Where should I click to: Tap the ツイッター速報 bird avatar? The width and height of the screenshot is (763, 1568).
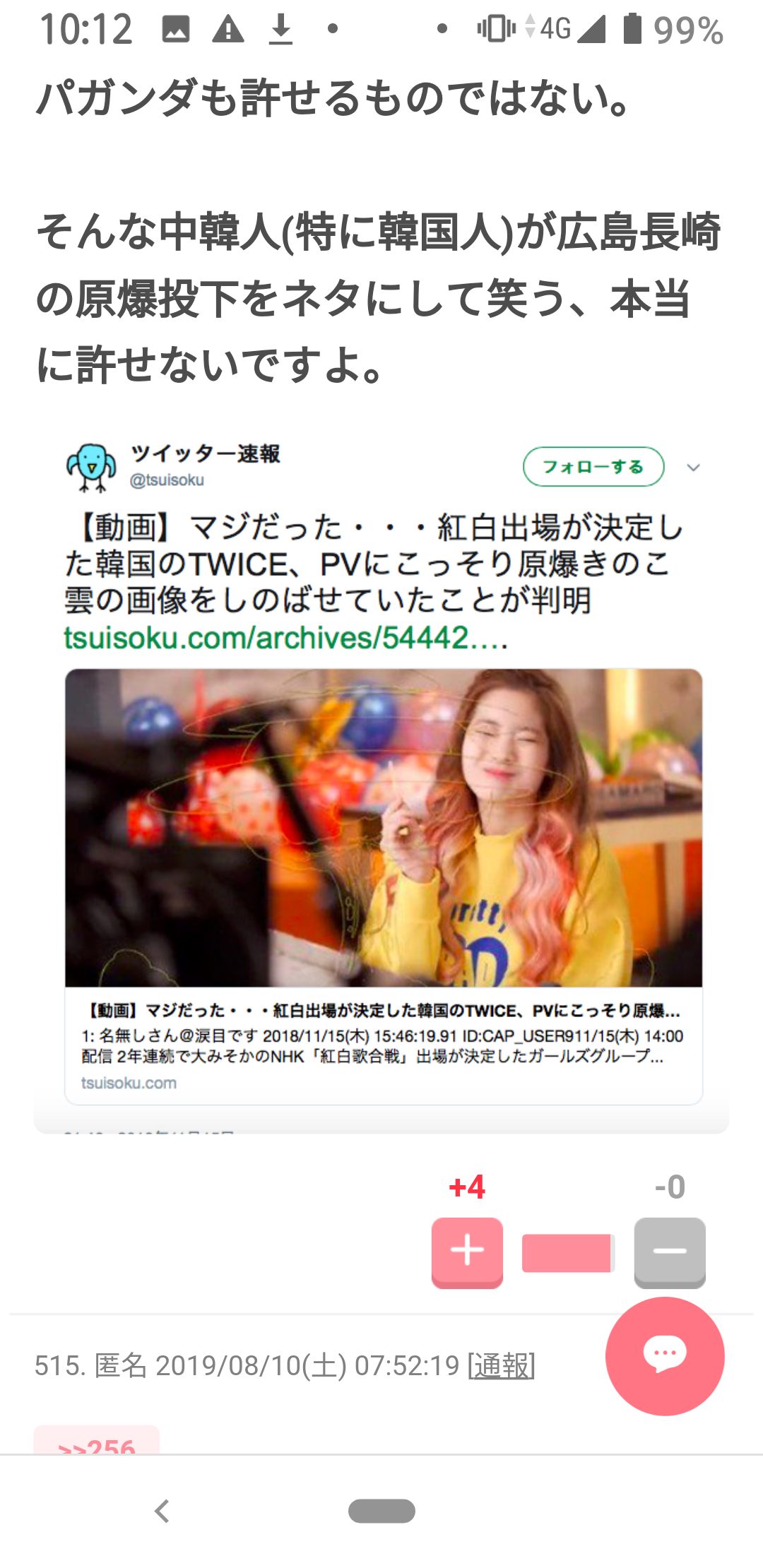[92, 467]
